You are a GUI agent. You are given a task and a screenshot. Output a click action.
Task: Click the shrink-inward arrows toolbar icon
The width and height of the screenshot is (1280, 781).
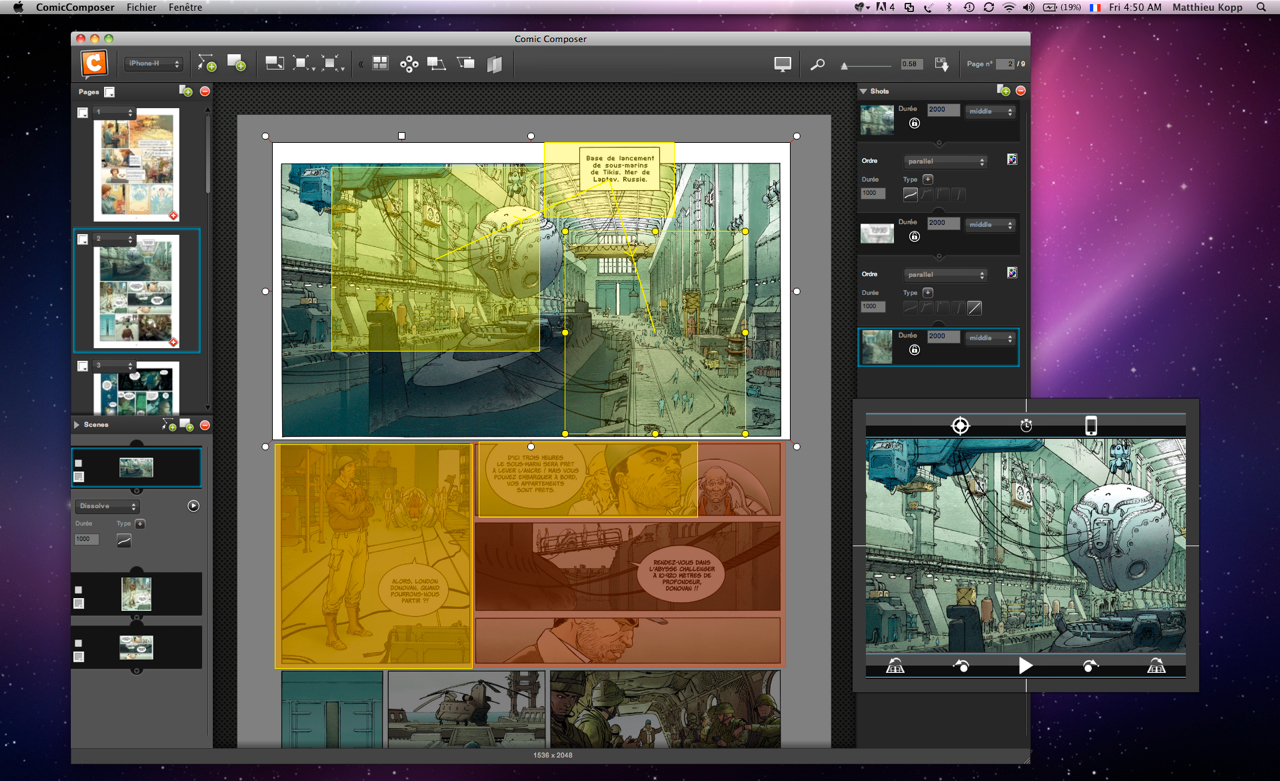tap(332, 63)
